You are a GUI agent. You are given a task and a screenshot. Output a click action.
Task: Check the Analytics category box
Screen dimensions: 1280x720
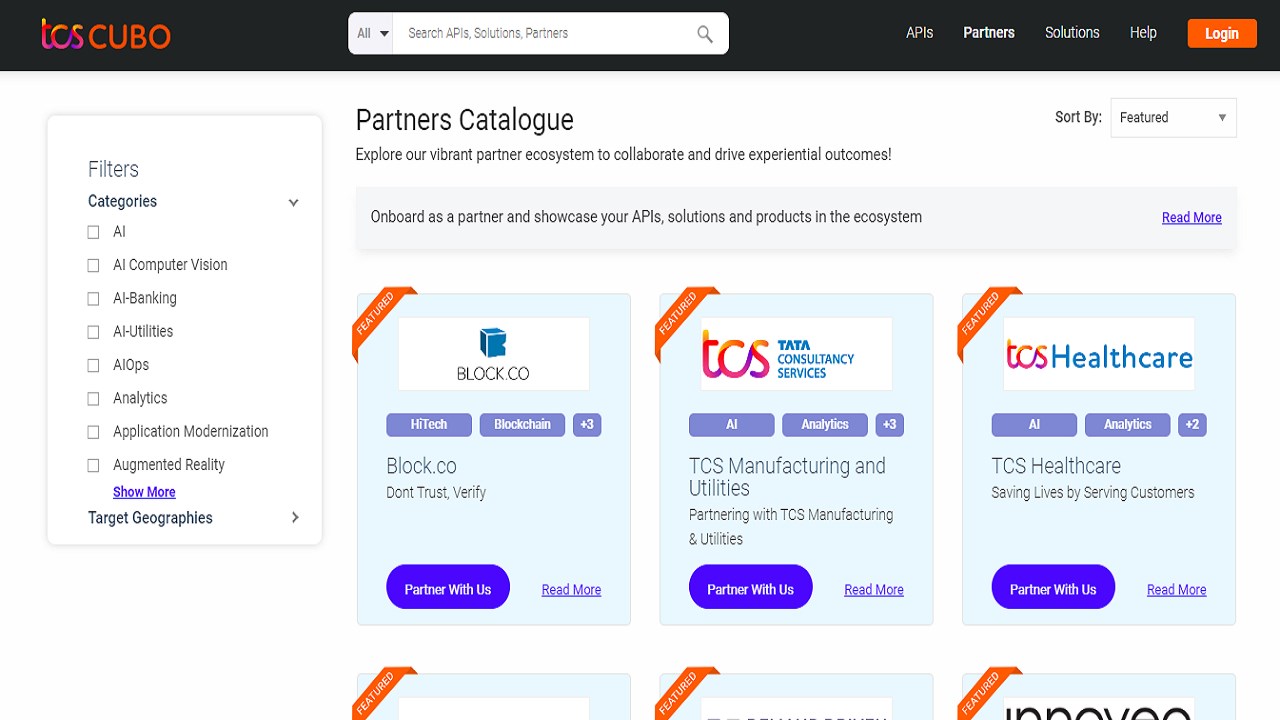pos(93,398)
